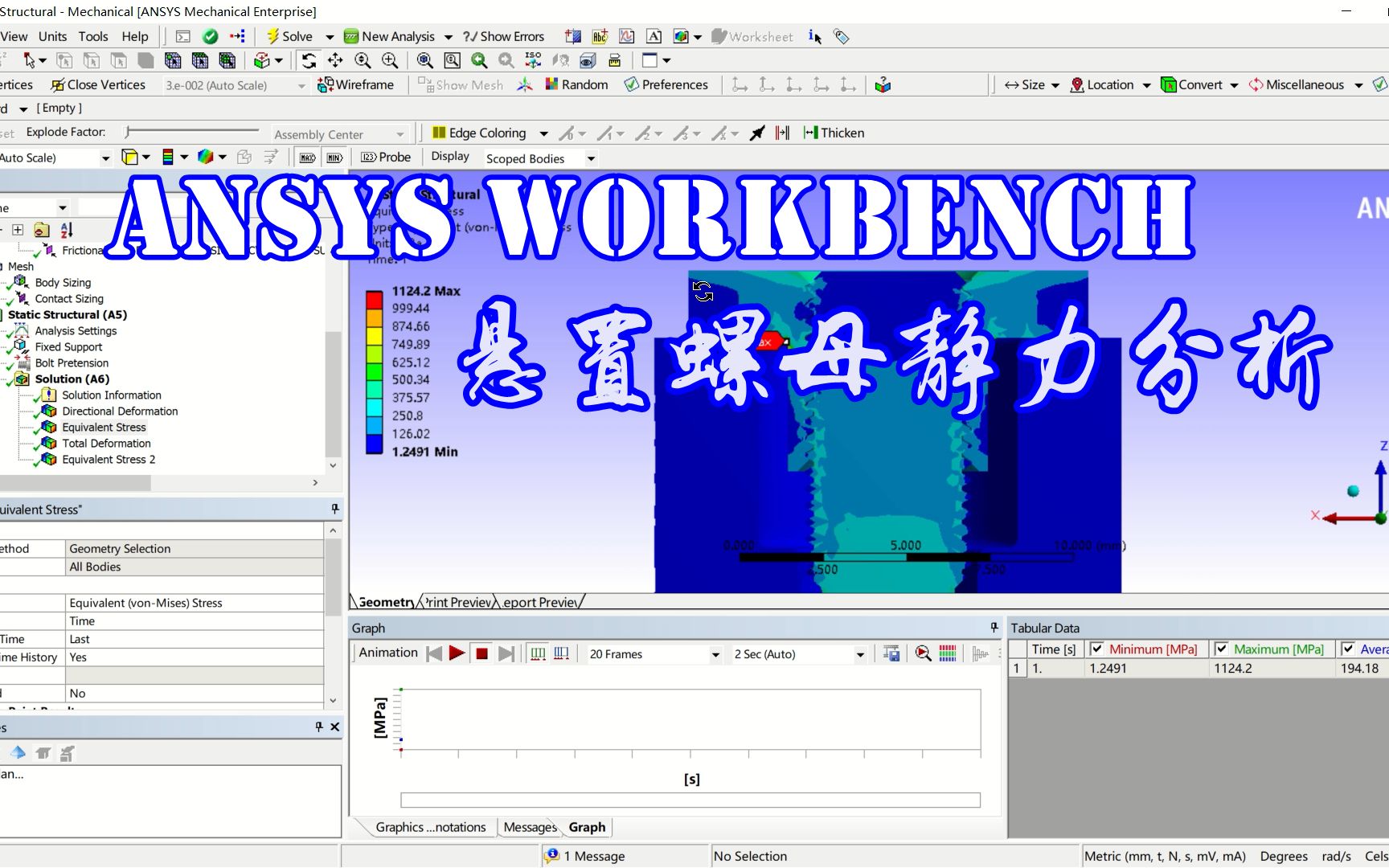Activate the Probe tool
This screenshot has width=1389, height=868.
point(386,157)
